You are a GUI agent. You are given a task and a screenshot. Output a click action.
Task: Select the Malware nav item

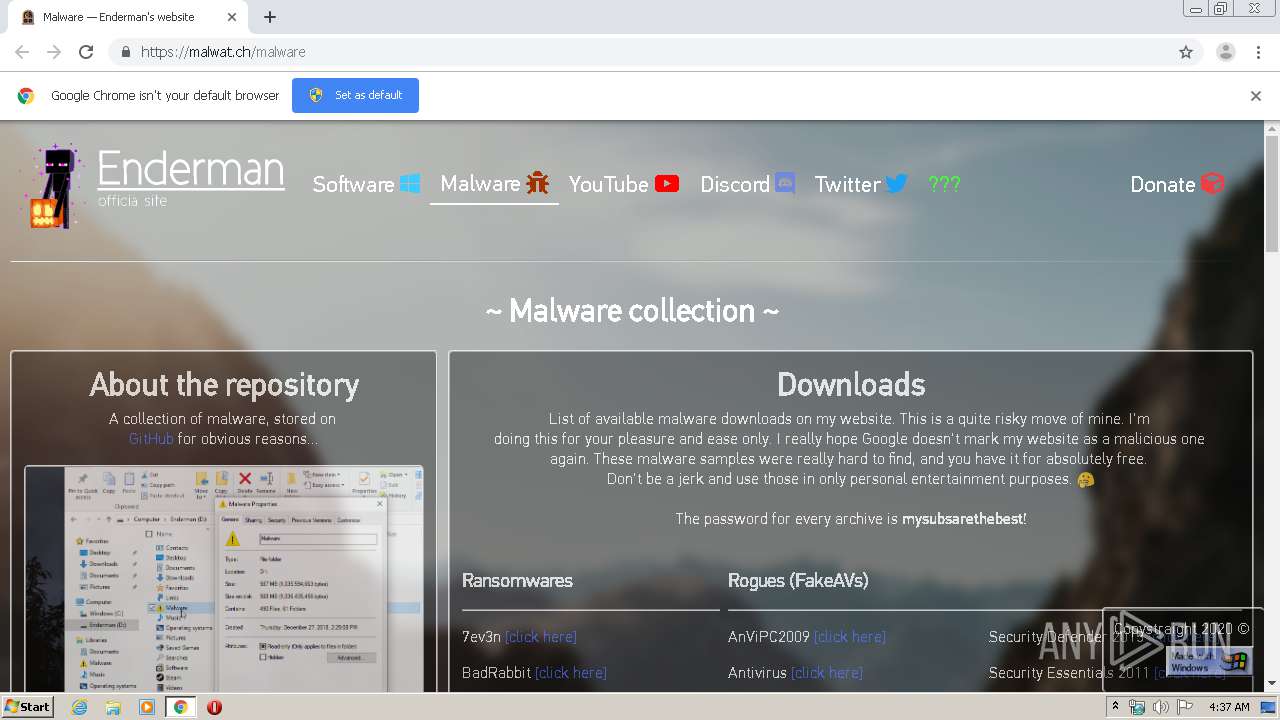pos(494,184)
